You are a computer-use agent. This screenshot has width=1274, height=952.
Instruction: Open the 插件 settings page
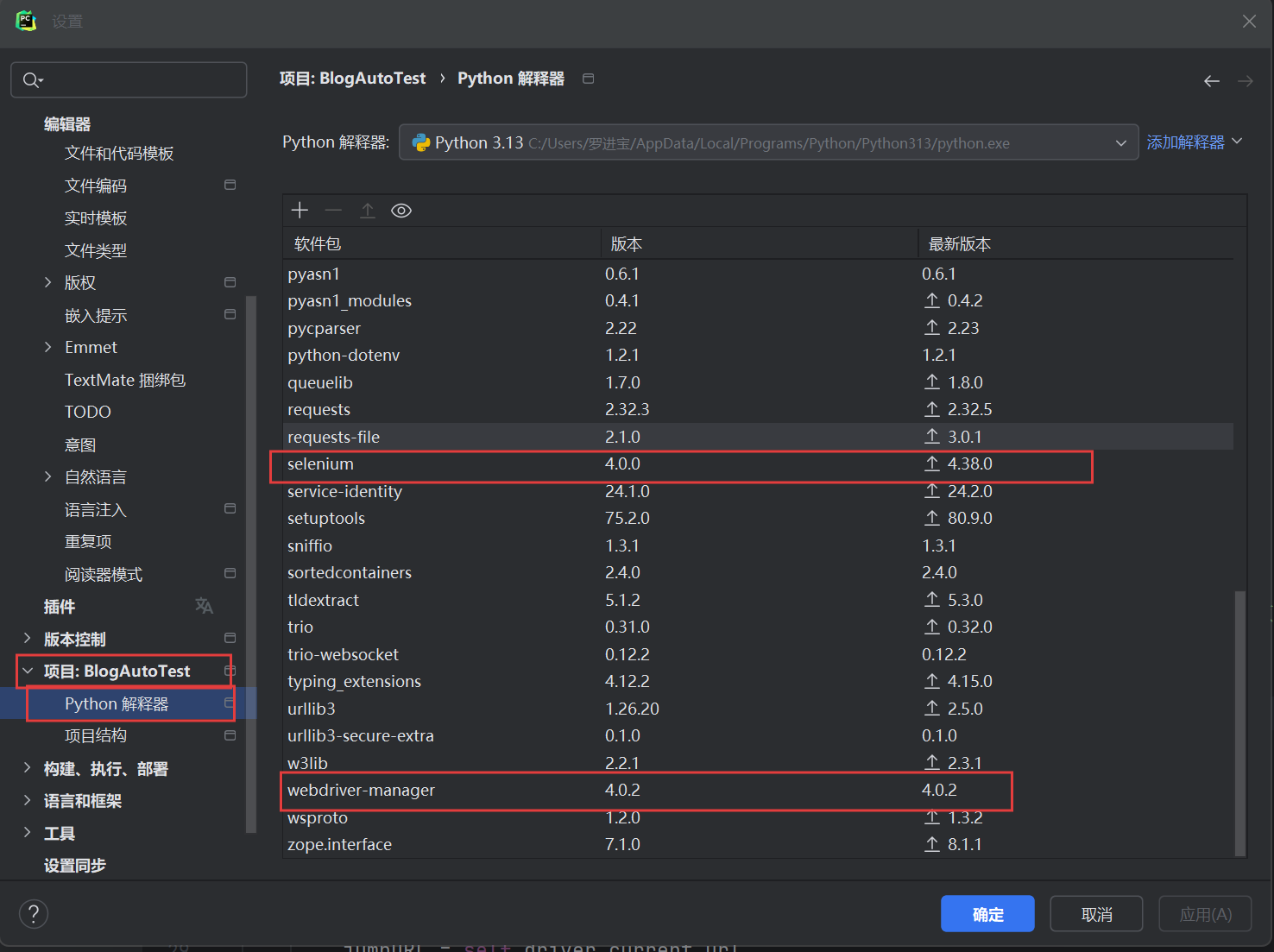(60, 607)
